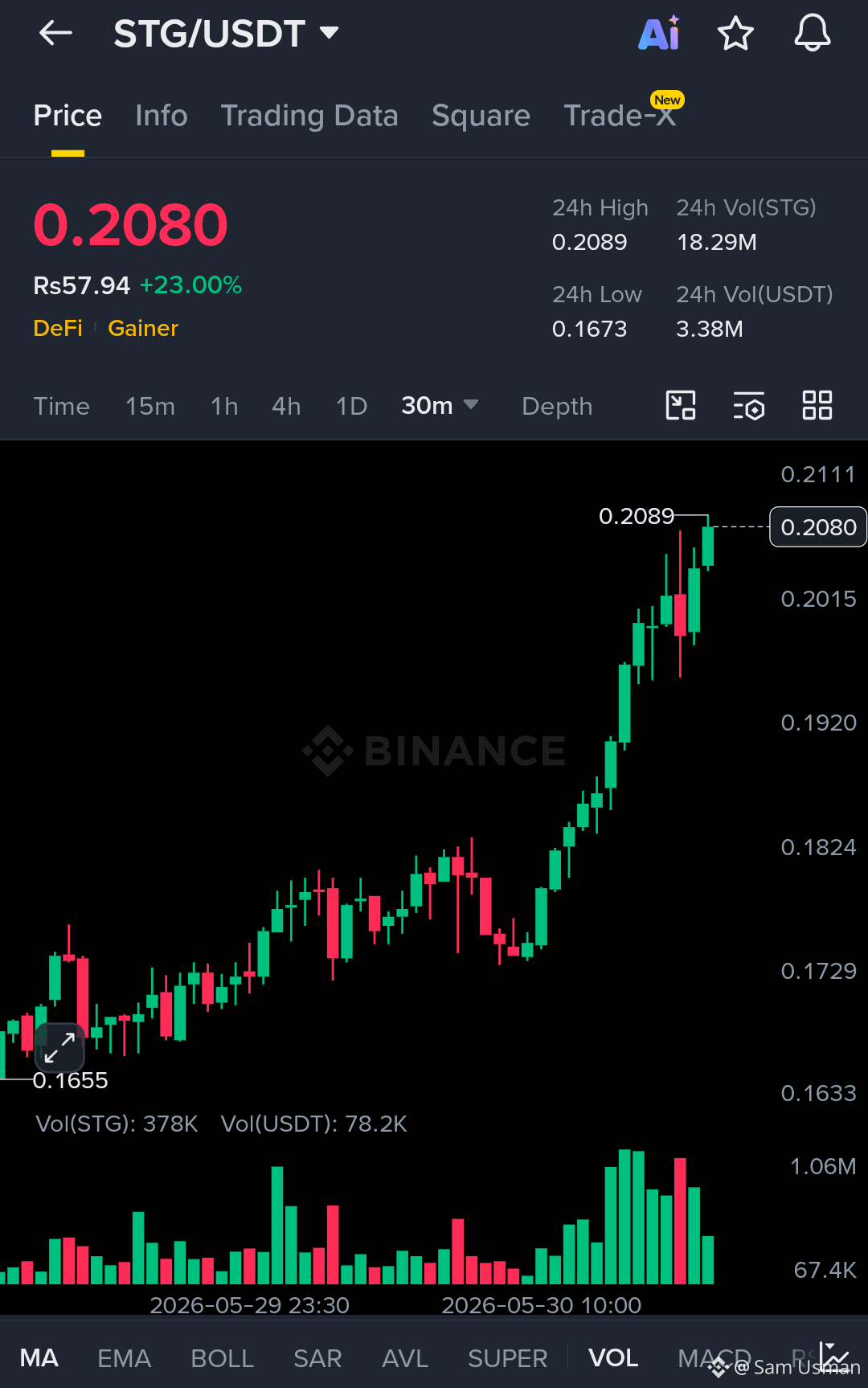This screenshot has height=1388, width=868.
Task: Open chart settings icon
Action: (749, 406)
